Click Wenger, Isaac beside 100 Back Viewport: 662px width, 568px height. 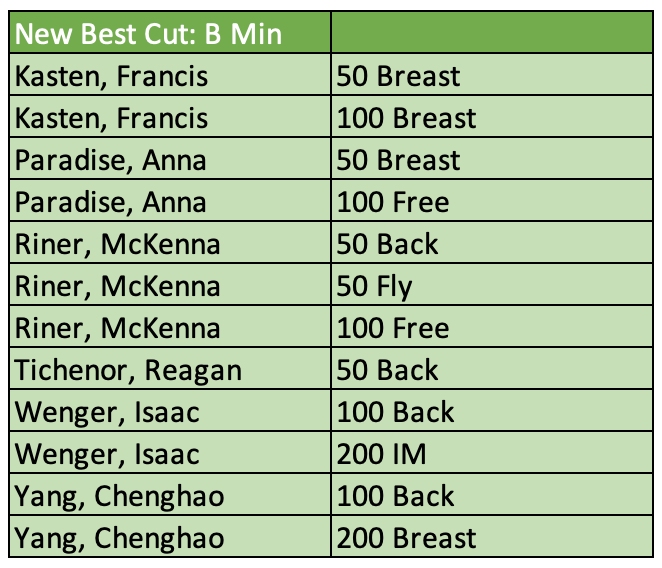pos(170,413)
